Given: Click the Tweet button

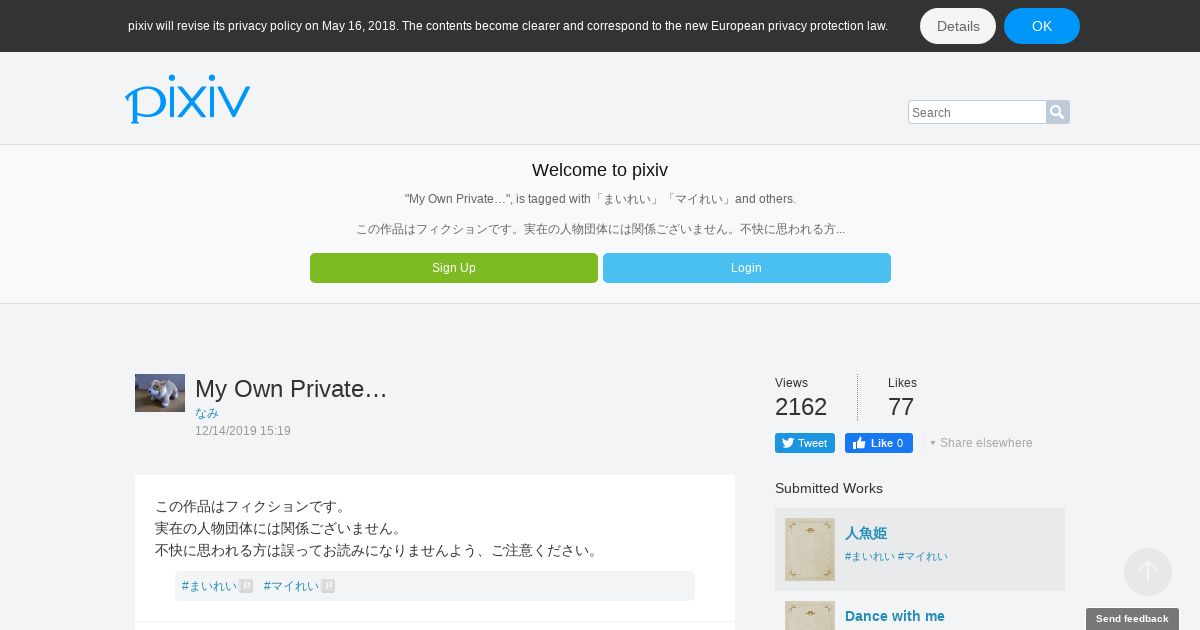Looking at the screenshot, I should point(805,443).
